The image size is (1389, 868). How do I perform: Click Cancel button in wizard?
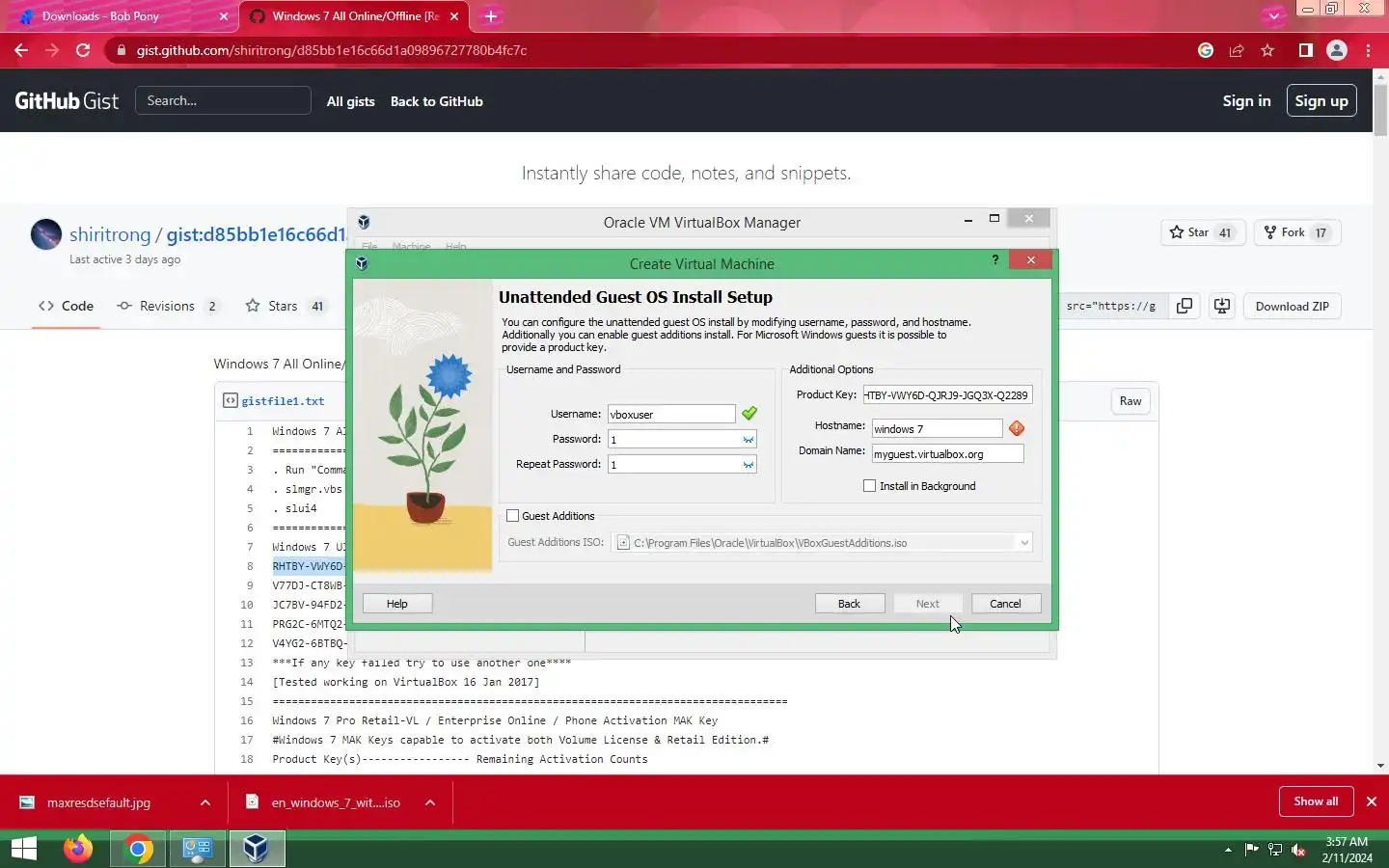[1005, 604]
